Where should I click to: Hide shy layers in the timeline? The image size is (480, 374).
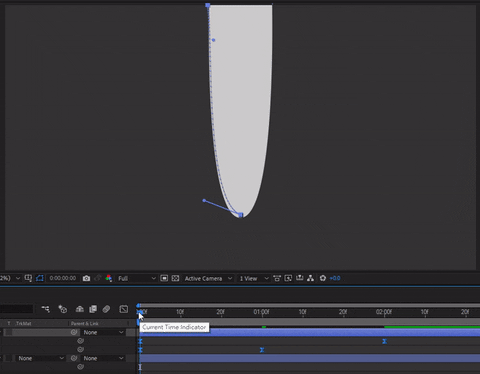tap(79, 309)
